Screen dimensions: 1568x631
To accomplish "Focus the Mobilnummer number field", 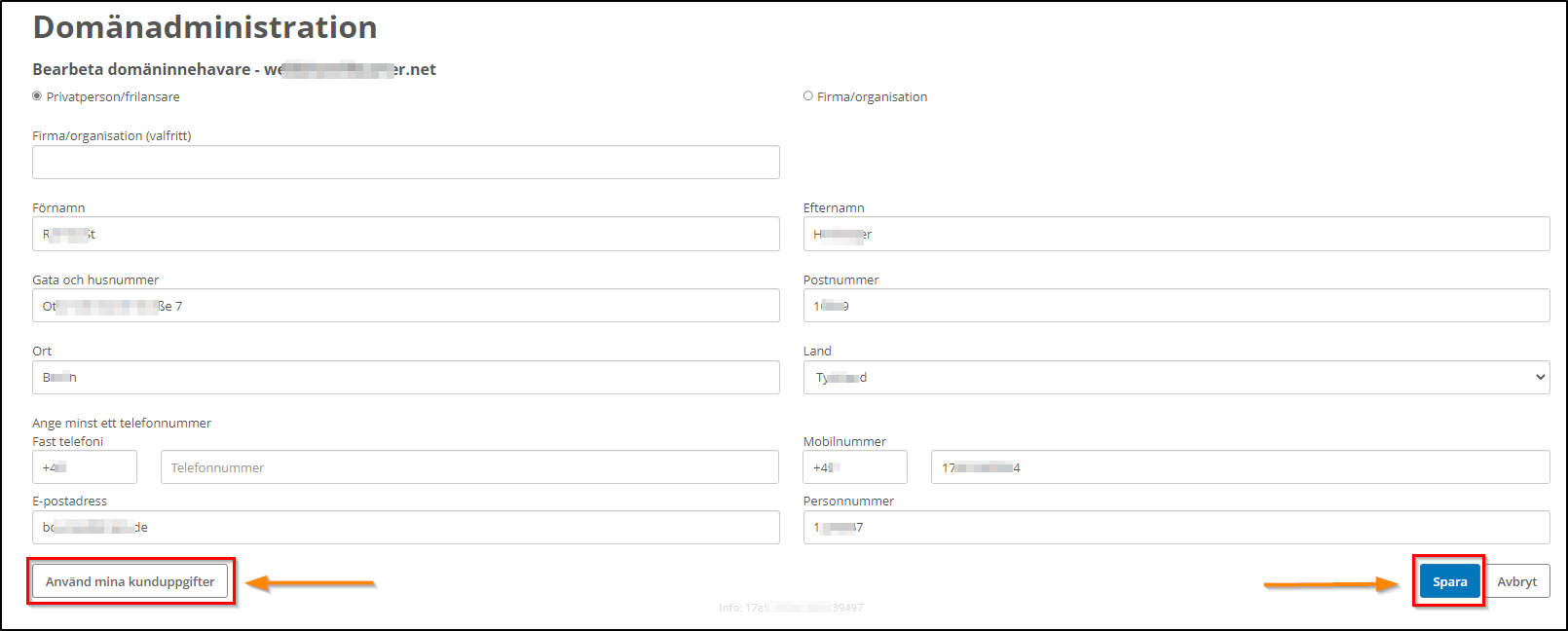I will click(1240, 467).
